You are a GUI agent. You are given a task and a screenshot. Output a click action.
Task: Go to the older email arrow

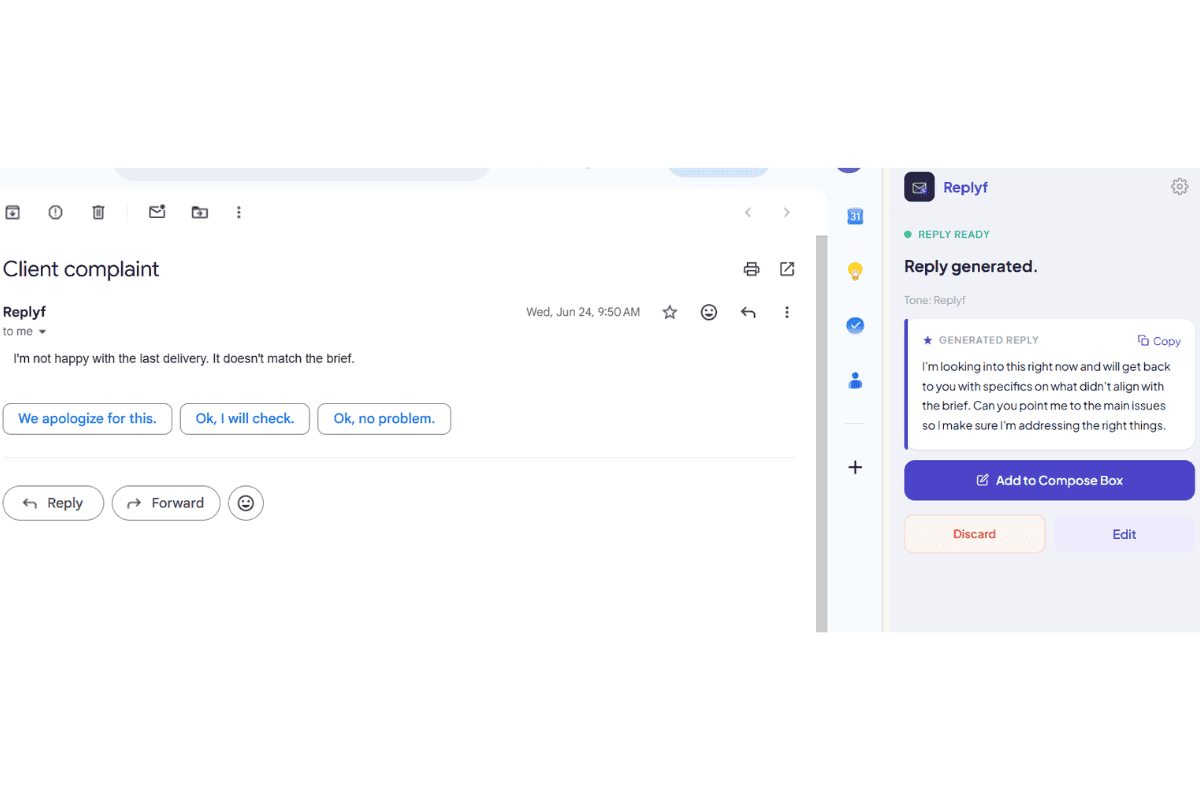point(787,212)
